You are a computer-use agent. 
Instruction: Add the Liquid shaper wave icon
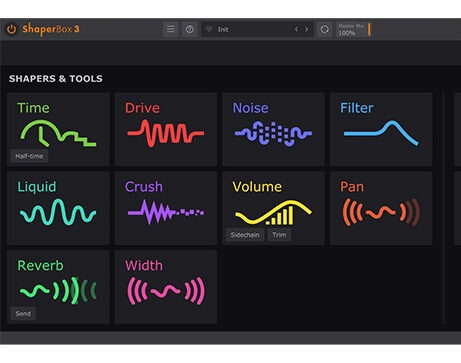(58, 212)
